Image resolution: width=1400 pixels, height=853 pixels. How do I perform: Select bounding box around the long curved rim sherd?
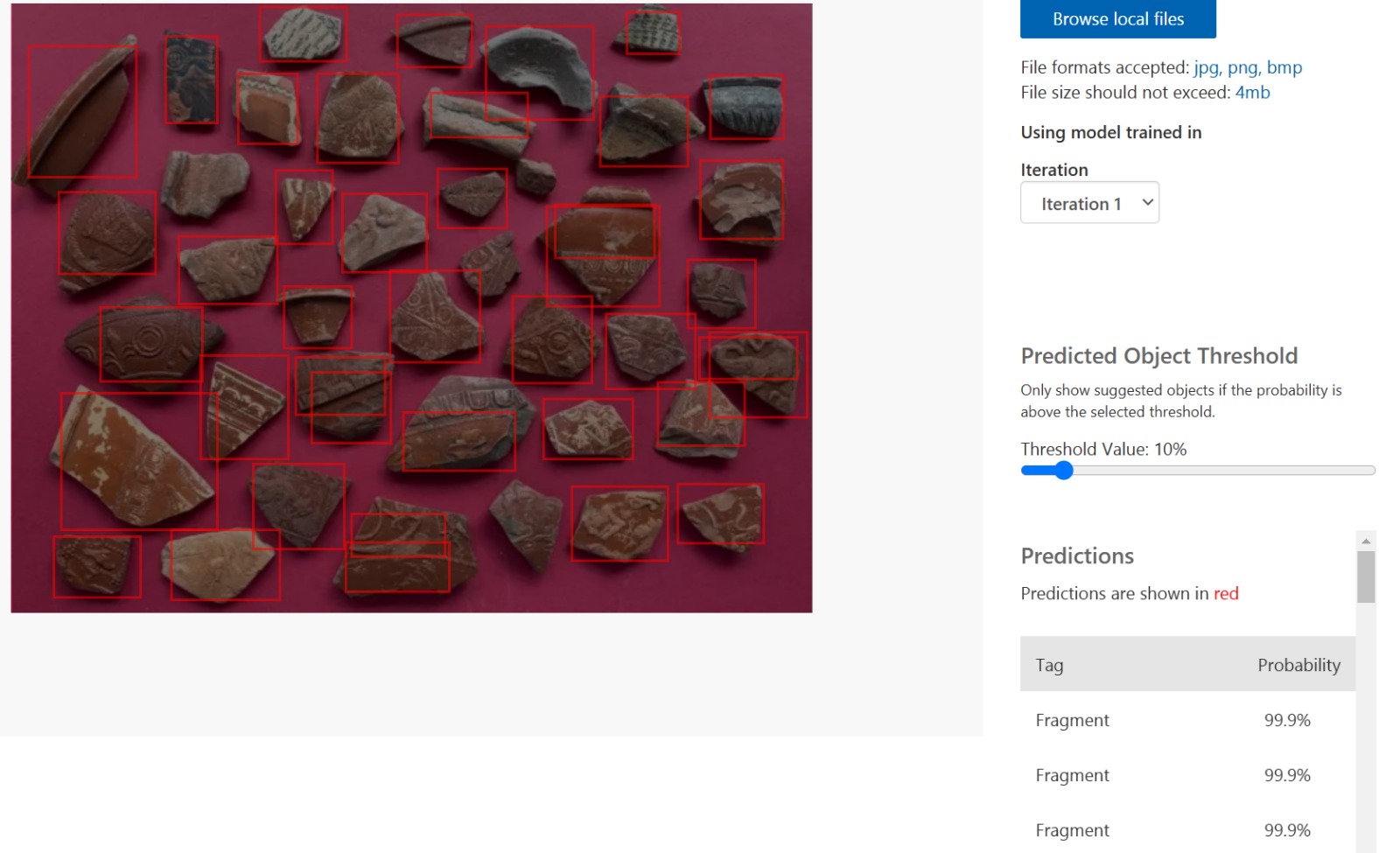[x=82, y=111]
